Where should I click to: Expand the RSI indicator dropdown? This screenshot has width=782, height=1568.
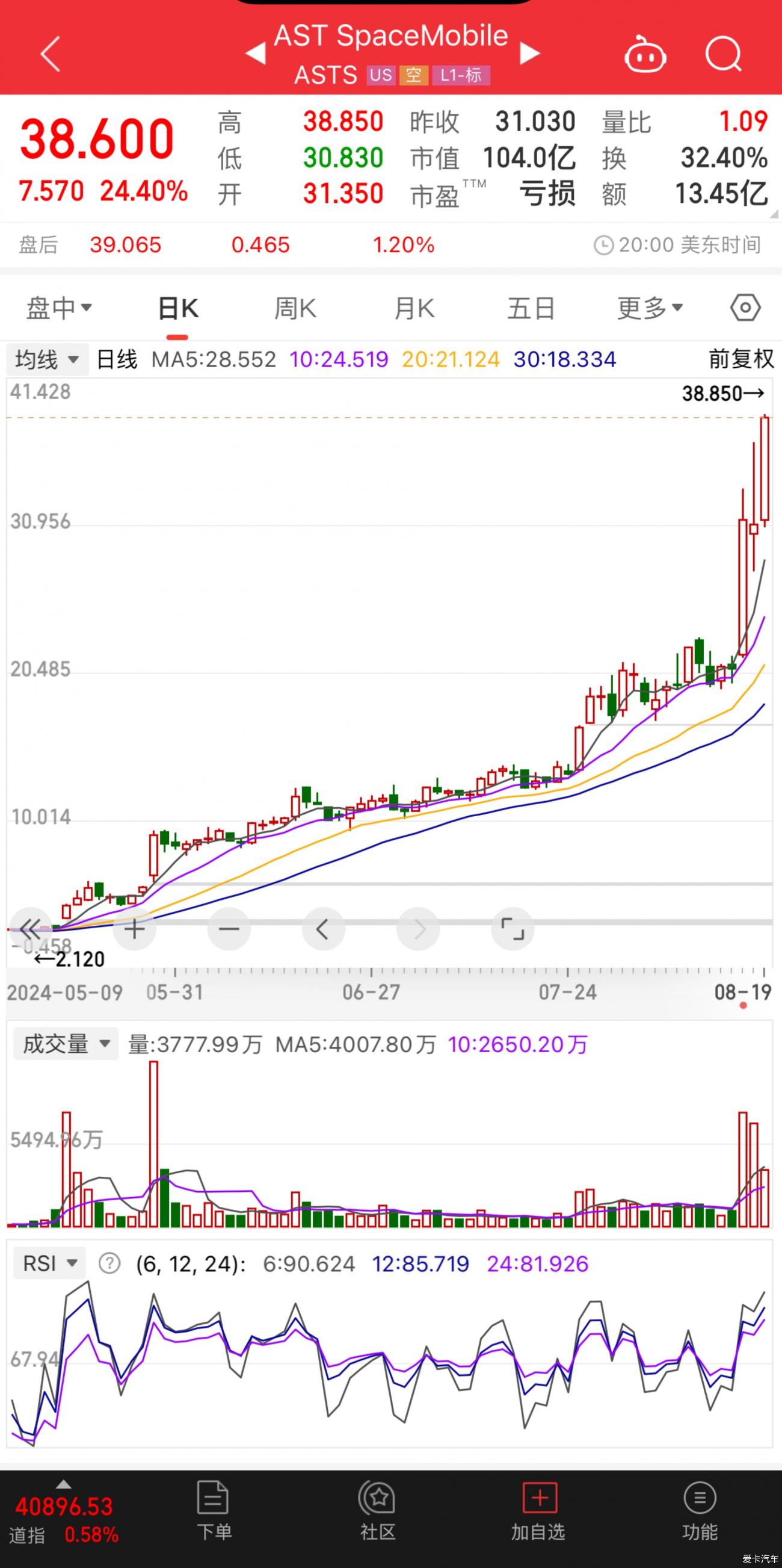click(49, 1263)
